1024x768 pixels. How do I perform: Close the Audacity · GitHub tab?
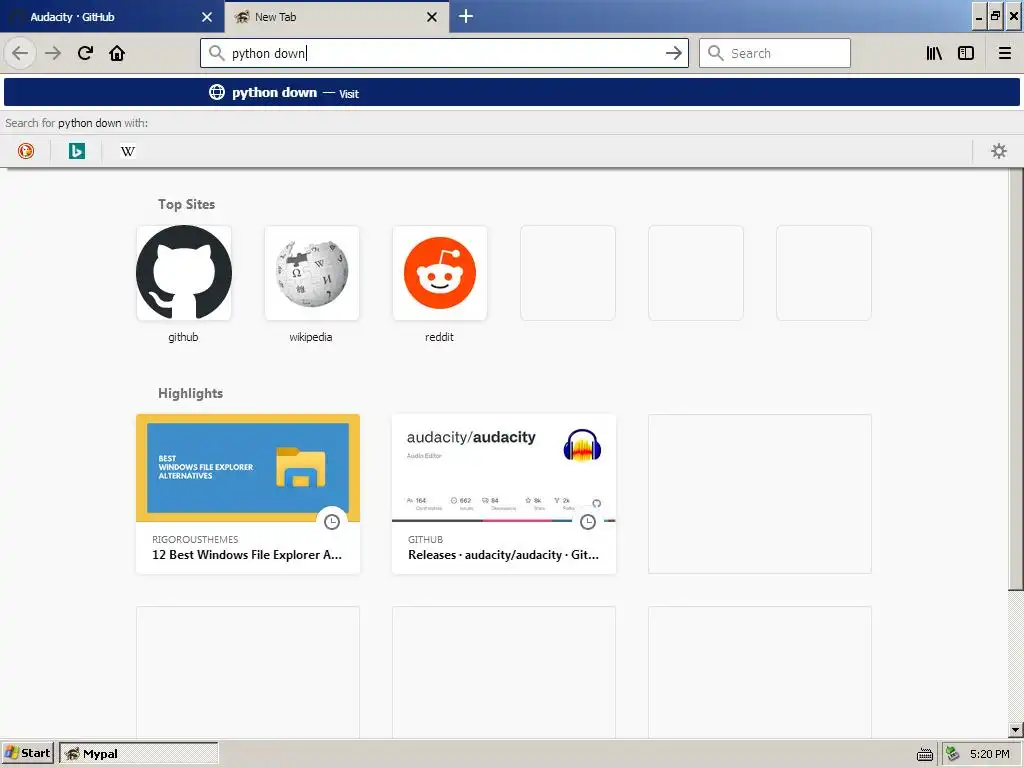[206, 17]
